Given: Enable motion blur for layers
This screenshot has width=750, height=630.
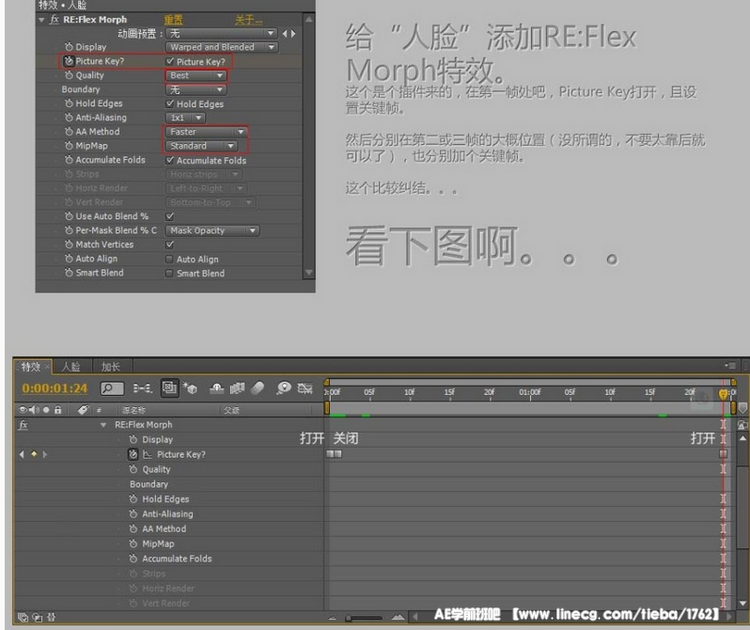Looking at the screenshot, I should (257, 388).
